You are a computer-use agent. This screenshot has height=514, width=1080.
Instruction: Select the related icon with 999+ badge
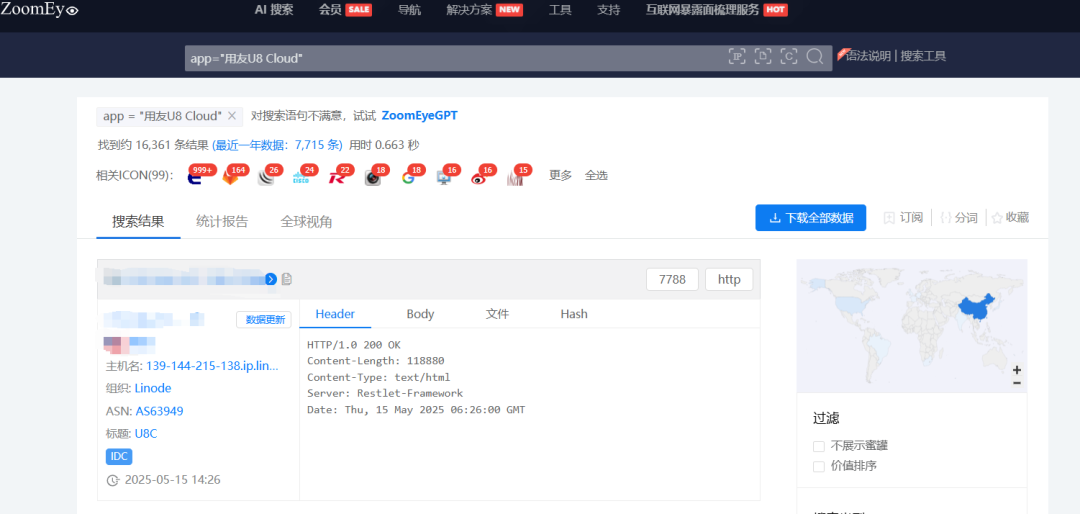[x=196, y=177]
